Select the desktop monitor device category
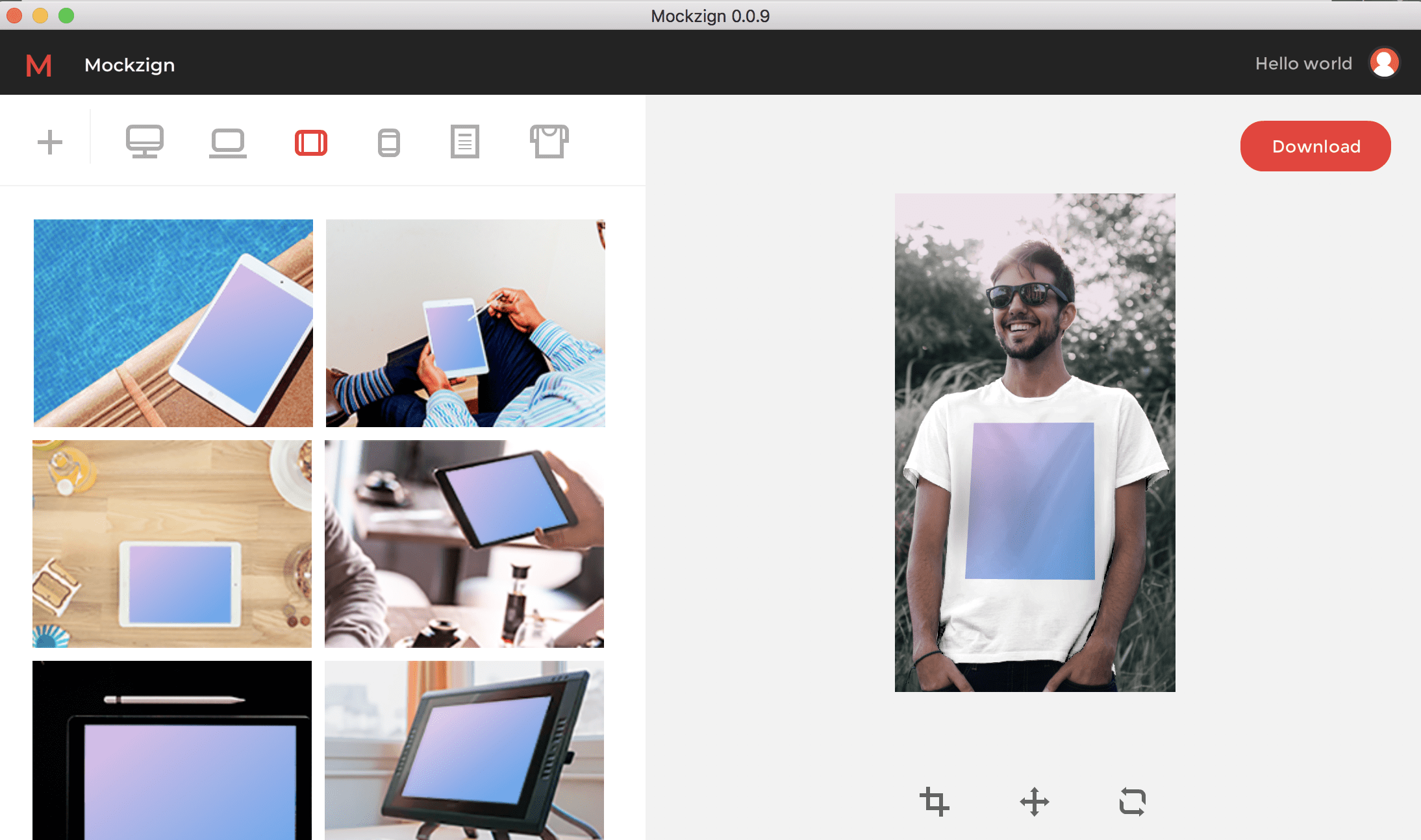1421x840 pixels. coord(144,142)
